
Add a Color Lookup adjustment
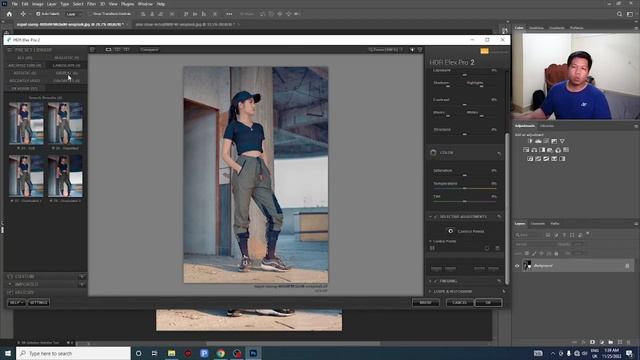click(x=566, y=150)
